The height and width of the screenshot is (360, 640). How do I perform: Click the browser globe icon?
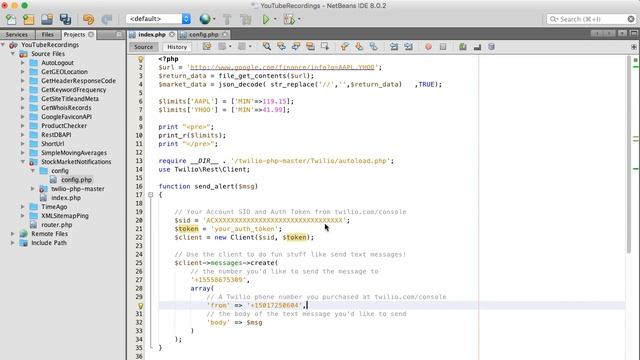205,19
